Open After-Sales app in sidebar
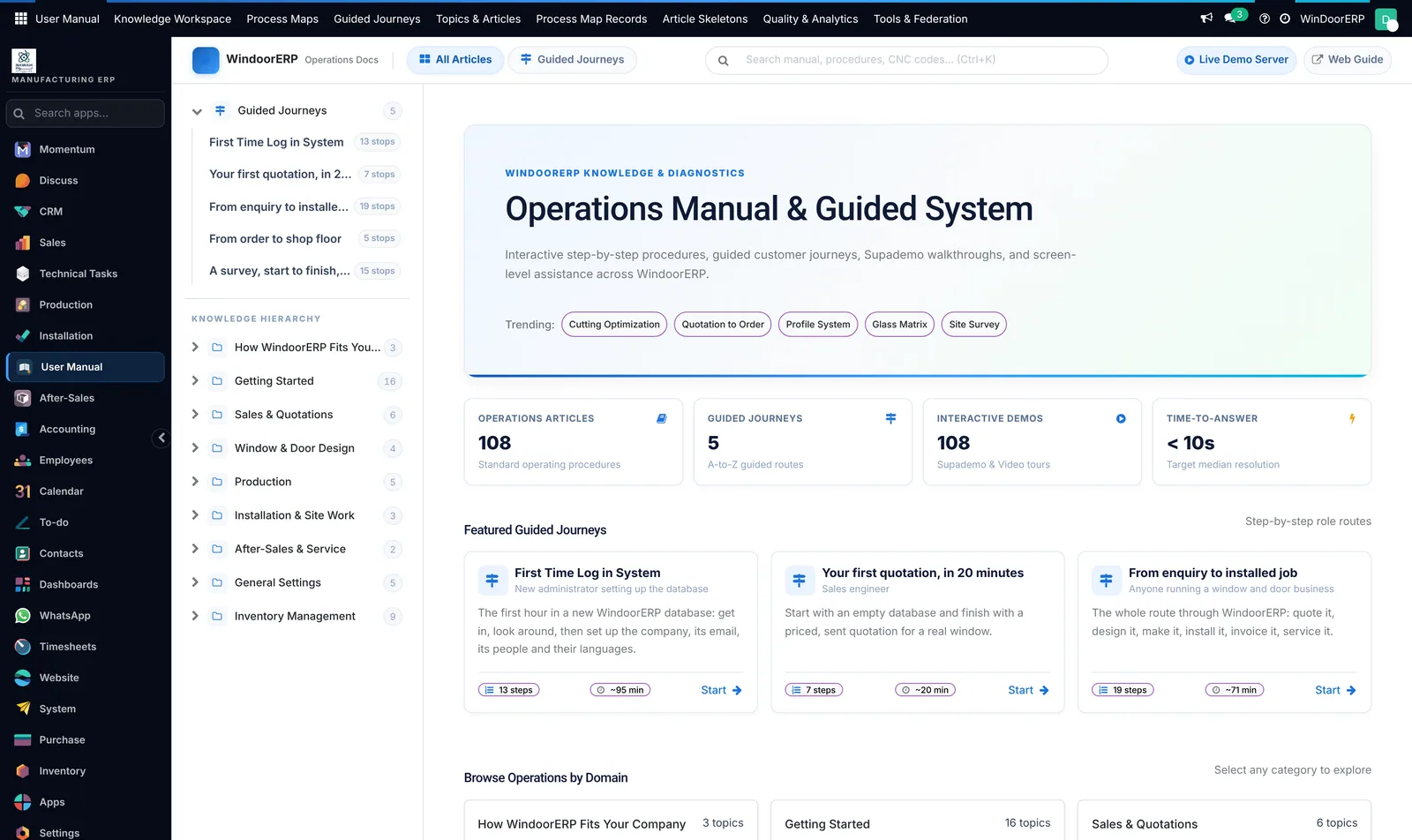This screenshot has width=1412, height=840. coord(85,398)
